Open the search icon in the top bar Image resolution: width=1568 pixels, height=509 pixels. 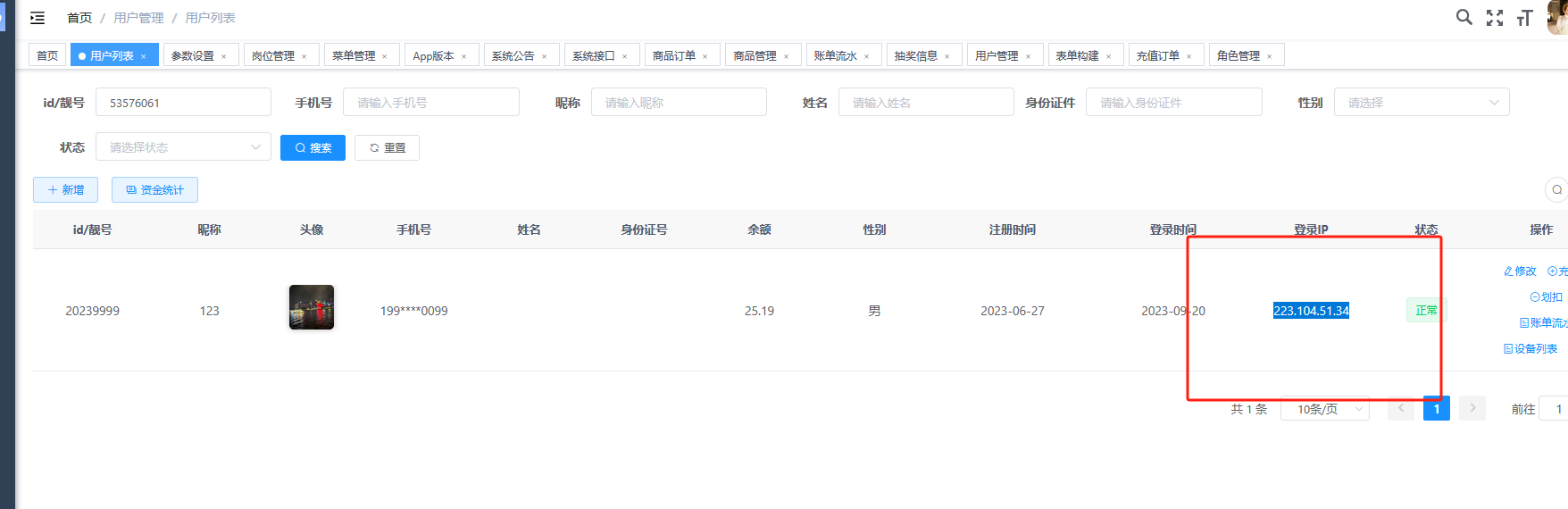click(x=1464, y=17)
